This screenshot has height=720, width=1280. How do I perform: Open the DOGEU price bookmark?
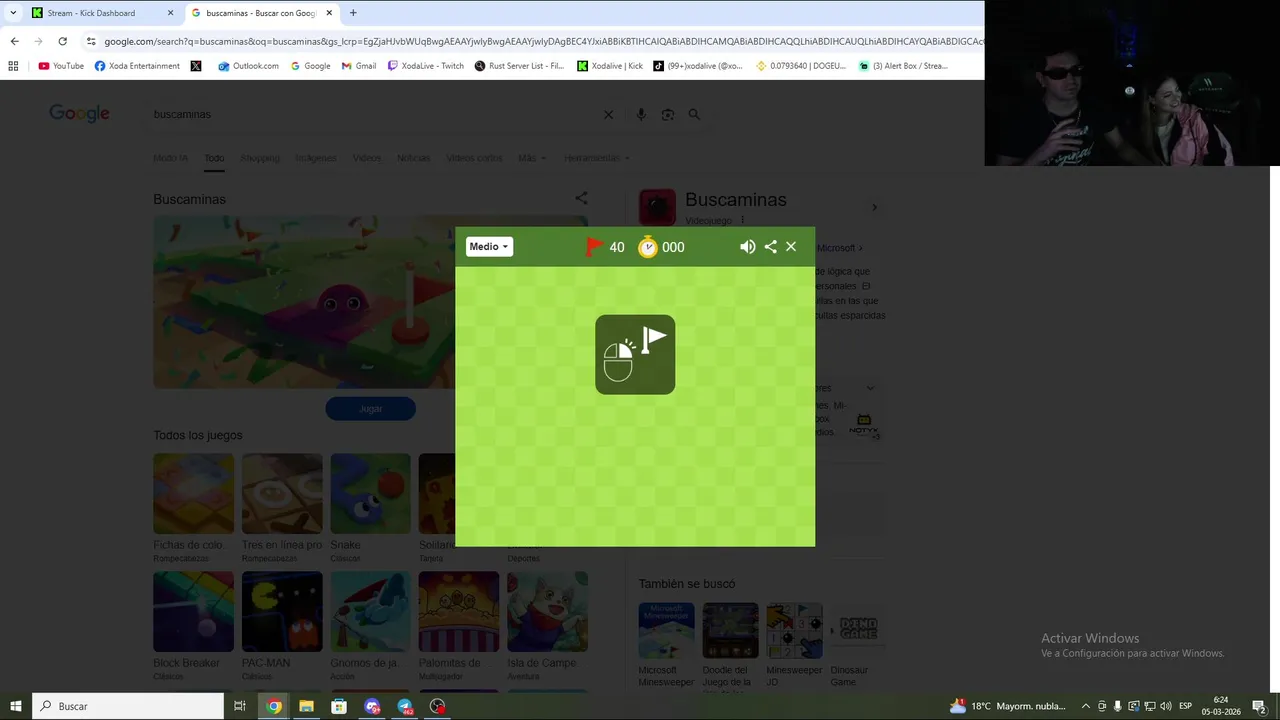click(x=801, y=66)
